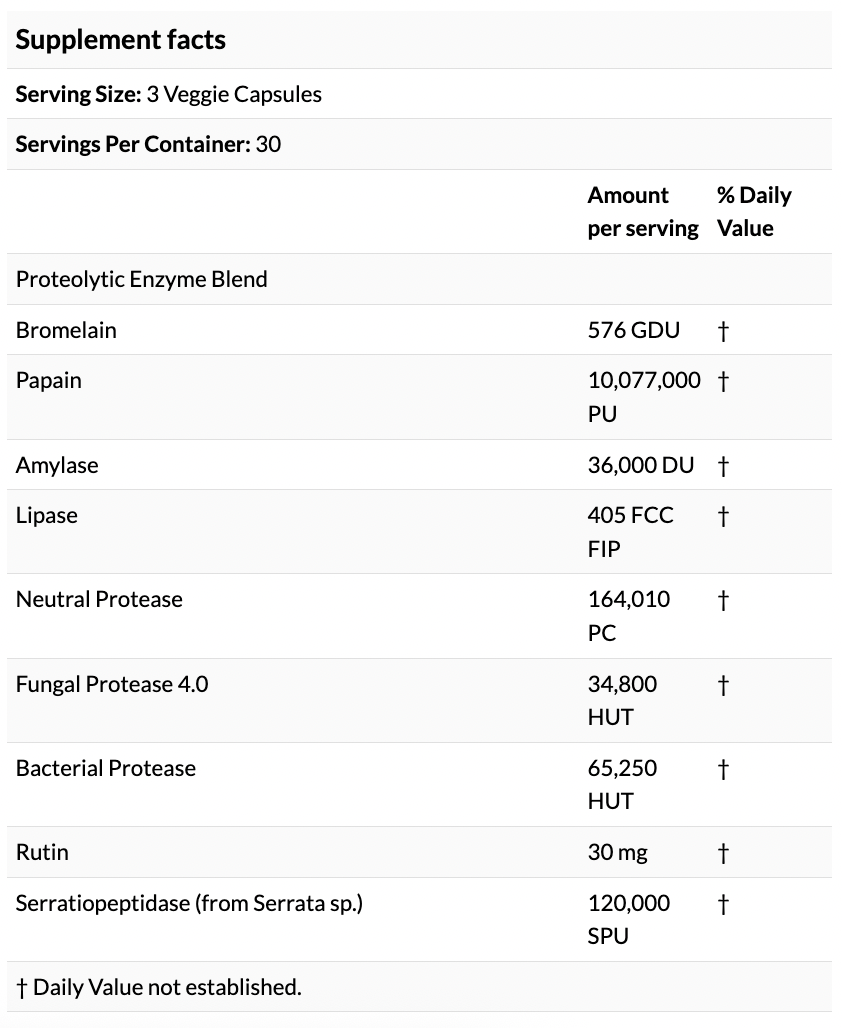Select the 36,000 DU amount value
Image resolution: width=842 pixels, height=1028 pixels.
[640, 465]
